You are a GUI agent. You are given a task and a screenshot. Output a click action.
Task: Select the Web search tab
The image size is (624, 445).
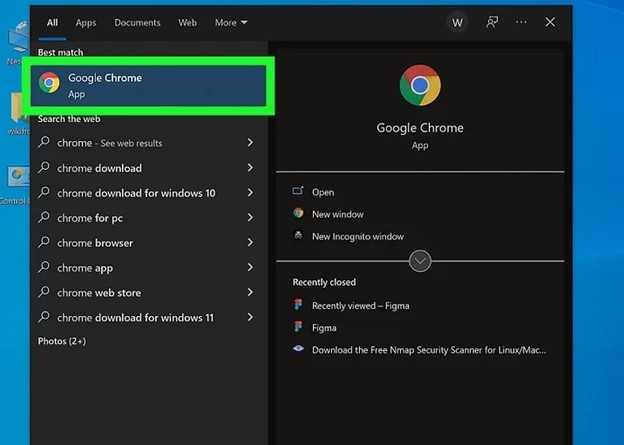coord(187,22)
